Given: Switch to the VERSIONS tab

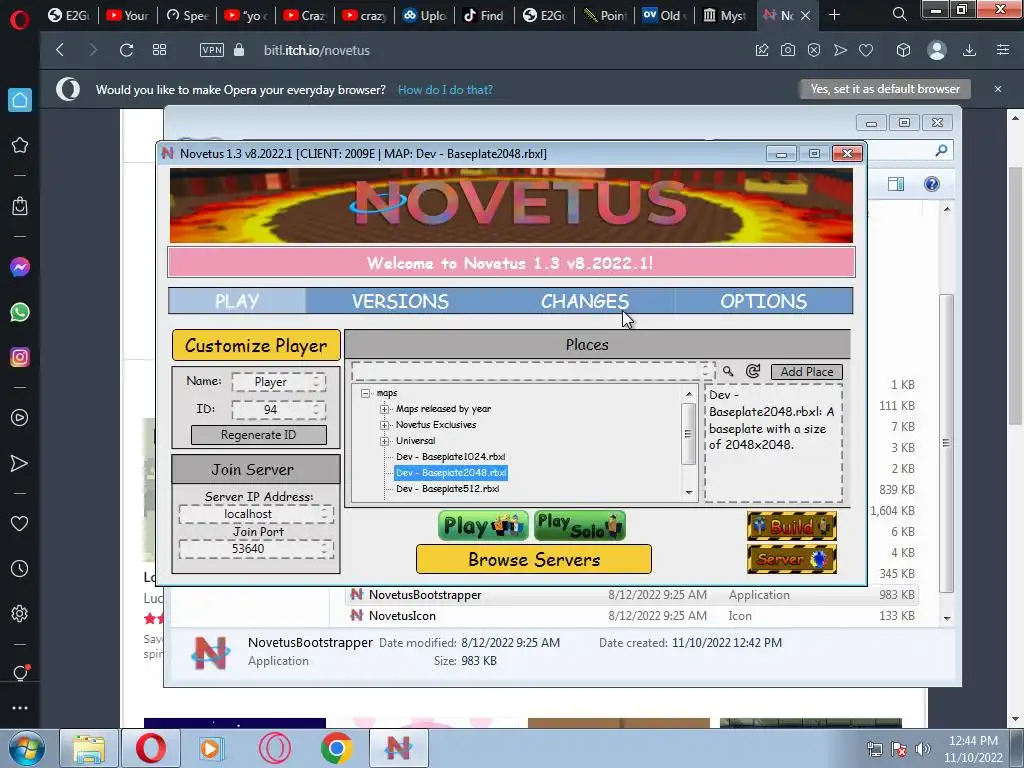Looking at the screenshot, I should pos(400,301).
